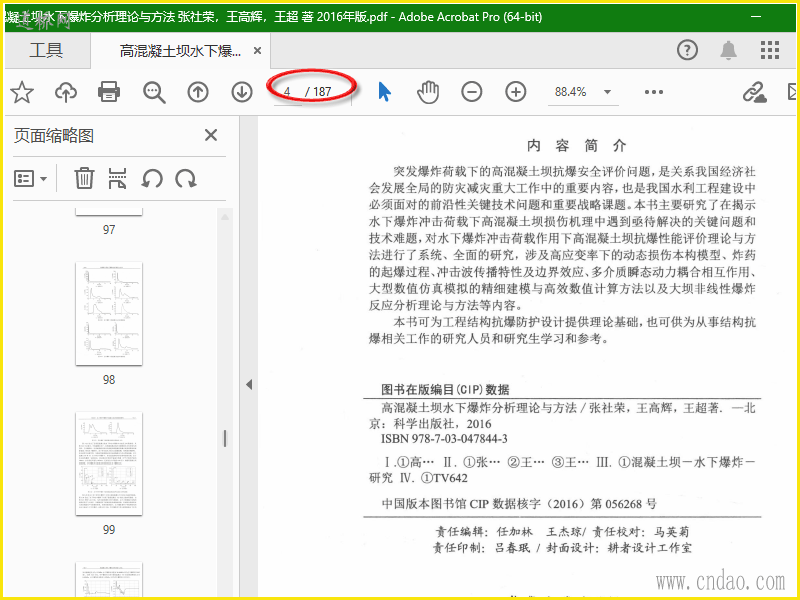Click the 中国版本图书馆 CIP 数据核字 line
The image size is (800, 600).
[519, 504]
